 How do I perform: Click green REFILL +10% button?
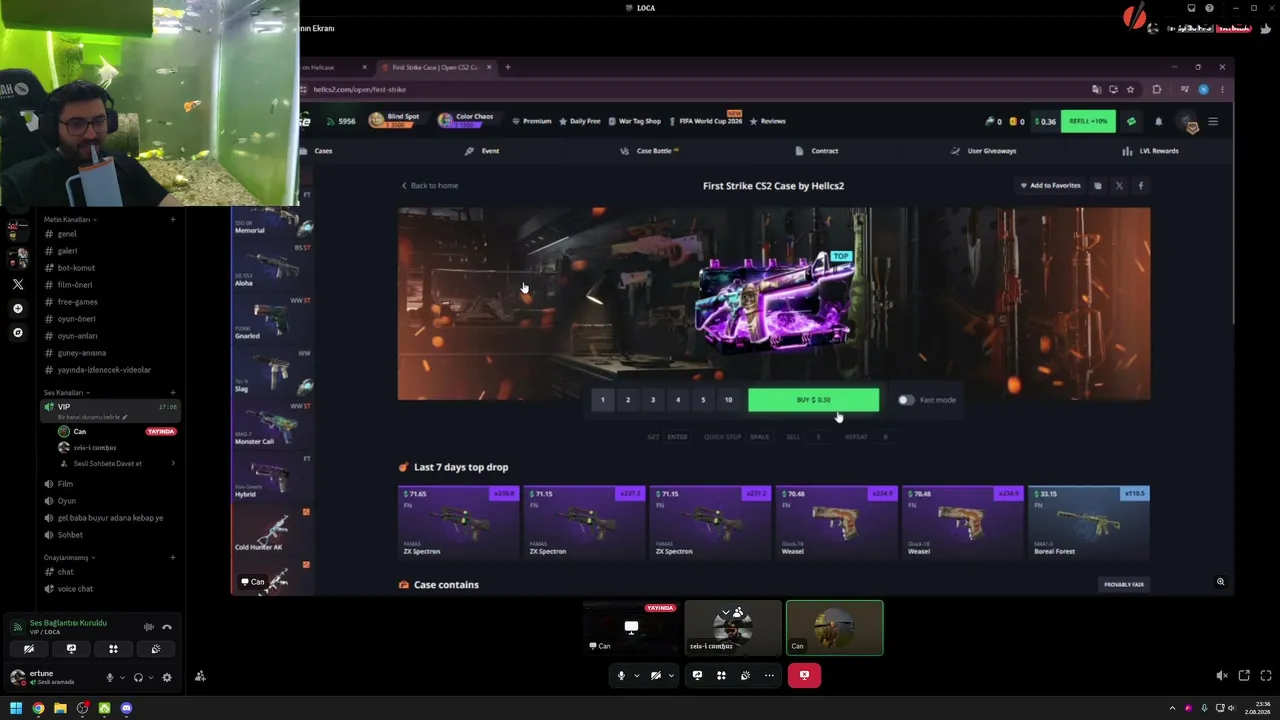click(x=1088, y=122)
